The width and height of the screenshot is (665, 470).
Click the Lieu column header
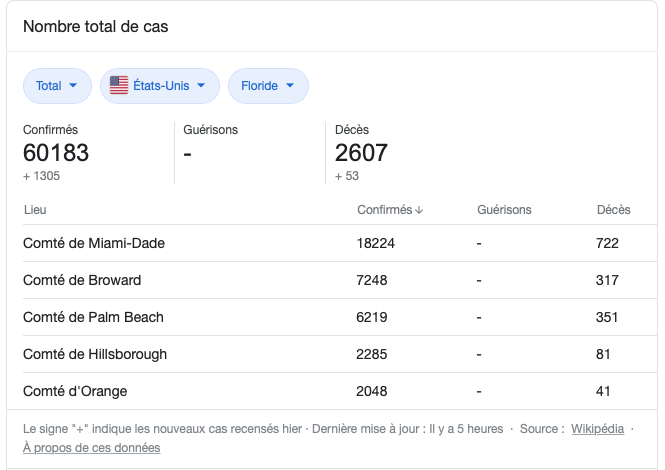coord(35,210)
